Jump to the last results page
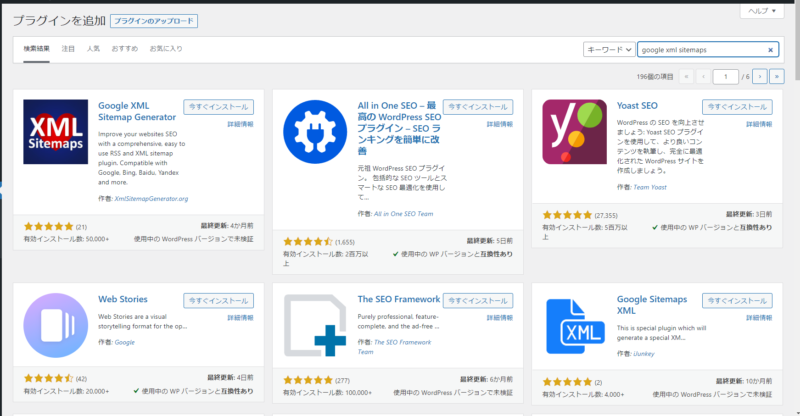The height and width of the screenshot is (416, 800). coord(777,77)
